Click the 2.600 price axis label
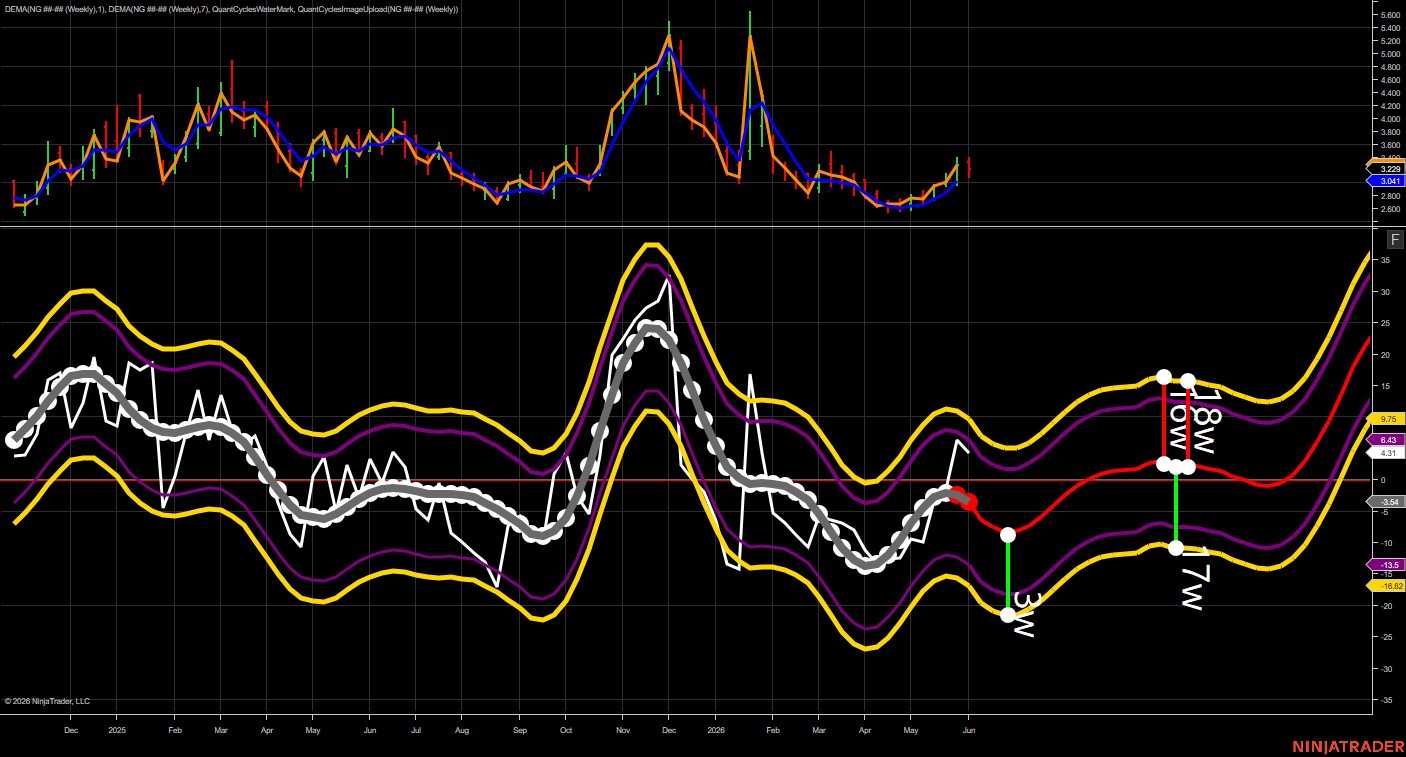1406x757 pixels. (x=1390, y=209)
